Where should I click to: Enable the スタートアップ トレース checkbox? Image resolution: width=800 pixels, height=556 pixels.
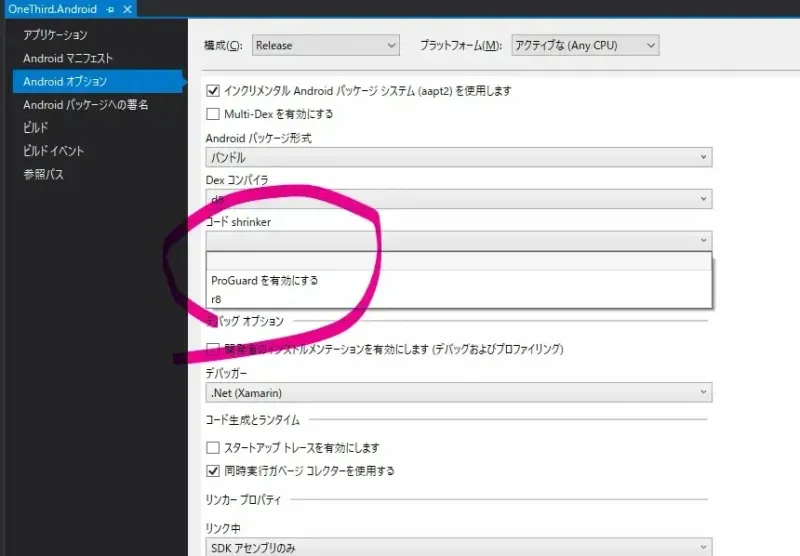[x=212, y=448]
